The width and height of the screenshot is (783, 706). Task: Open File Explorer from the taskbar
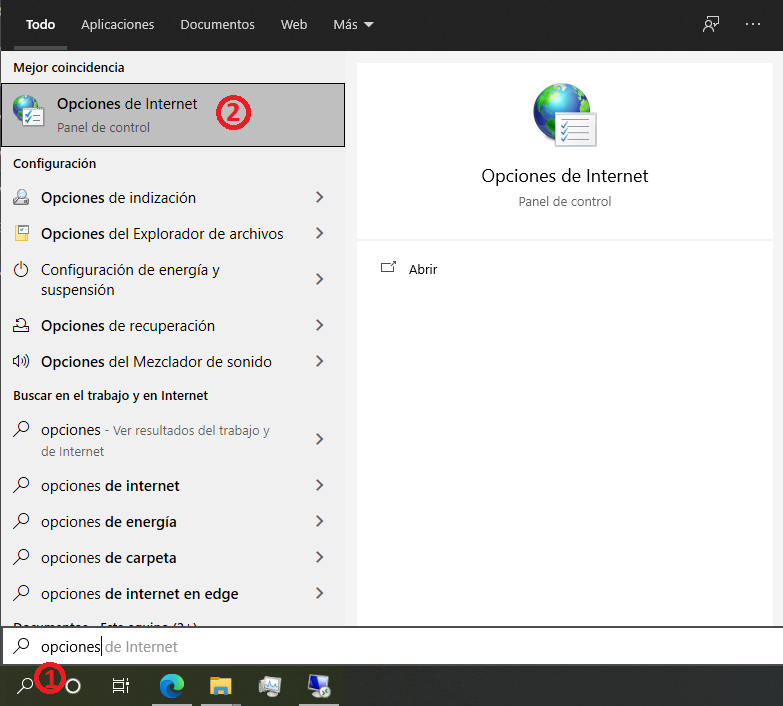pyautogui.click(x=221, y=686)
